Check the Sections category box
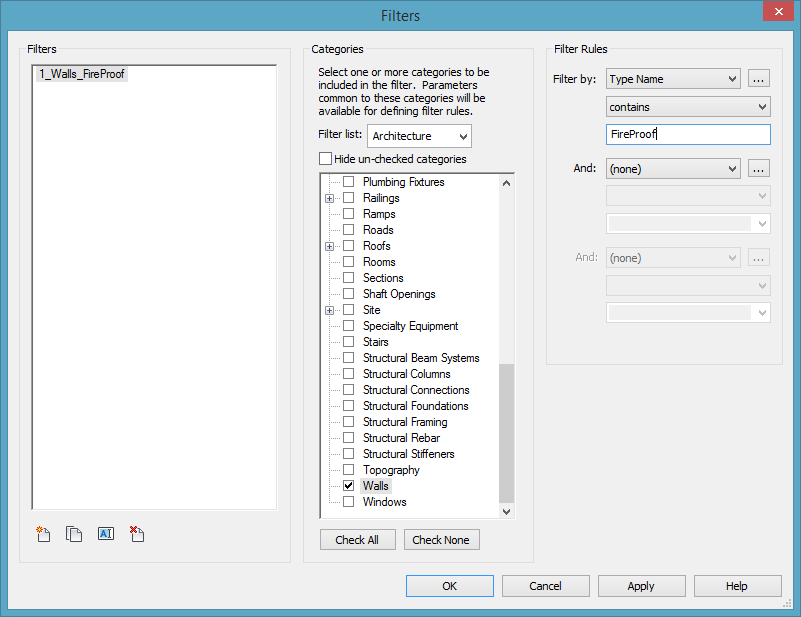The height and width of the screenshot is (617, 801). (348, 278)
